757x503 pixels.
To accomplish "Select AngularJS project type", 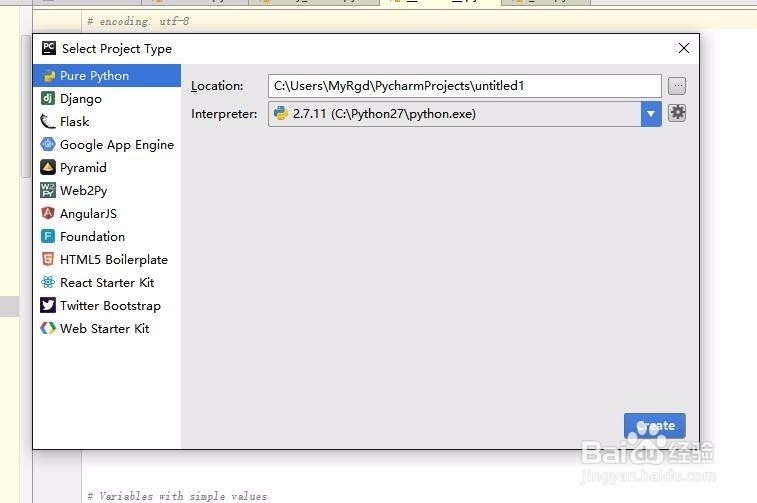I will point(107,213).
